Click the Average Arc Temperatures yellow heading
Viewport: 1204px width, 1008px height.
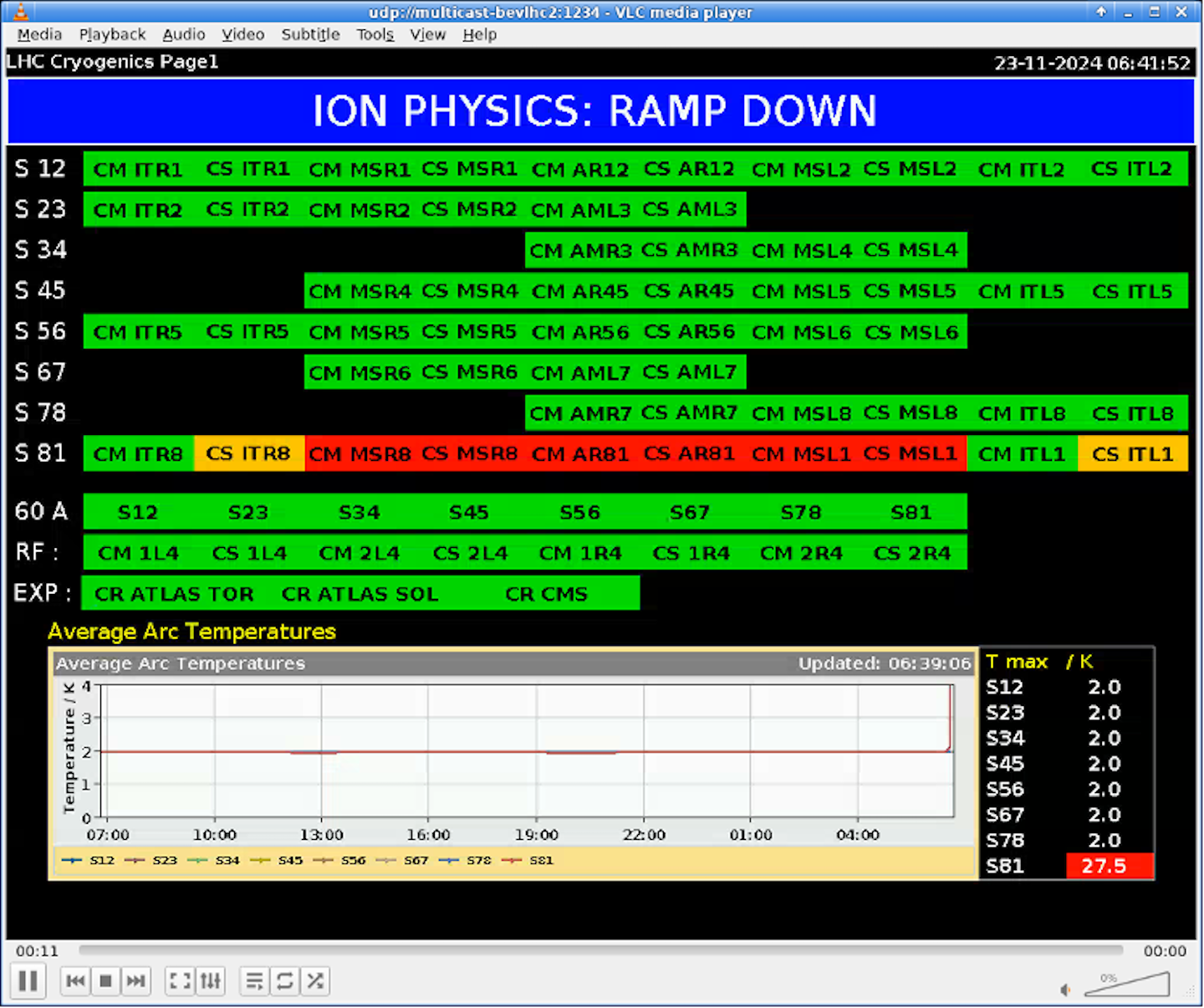(192, 632)
